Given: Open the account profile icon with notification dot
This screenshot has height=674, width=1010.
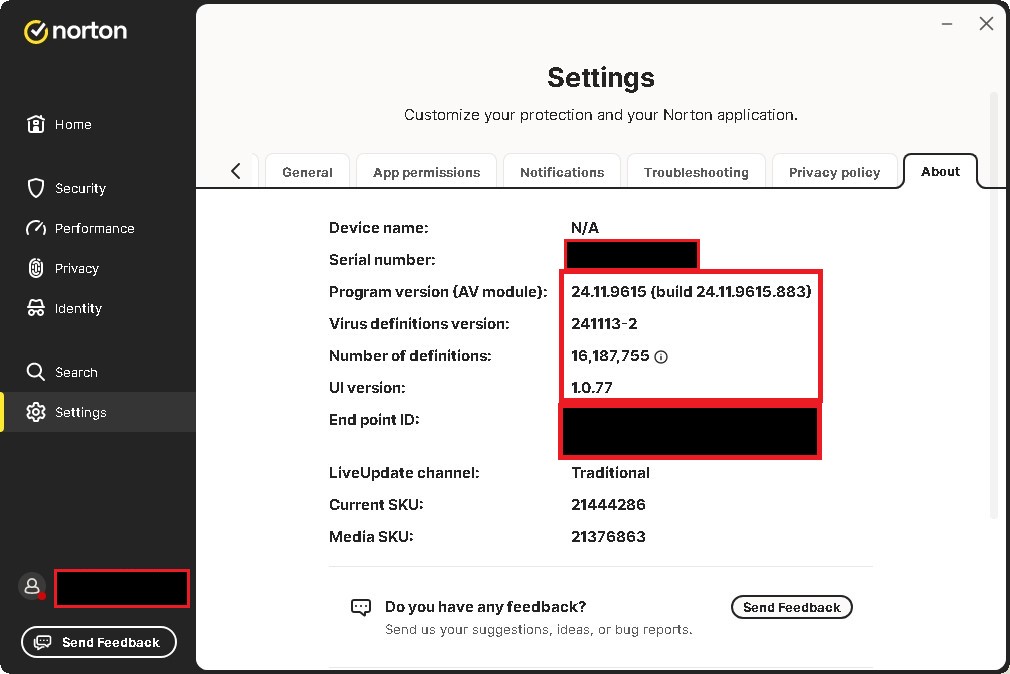Looking at the screenshot, I should coord(32,586).
